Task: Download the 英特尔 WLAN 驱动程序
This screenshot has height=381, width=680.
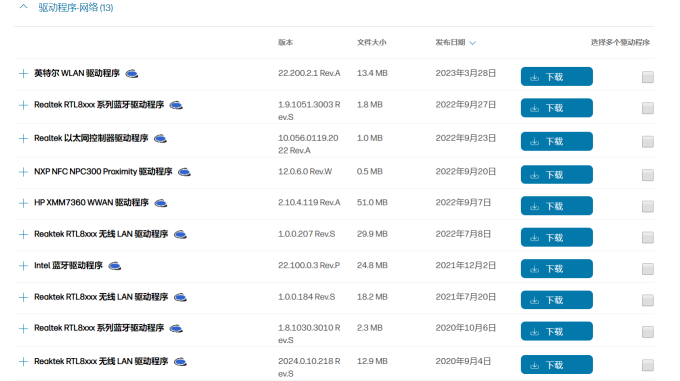Action: click(556, 77)
